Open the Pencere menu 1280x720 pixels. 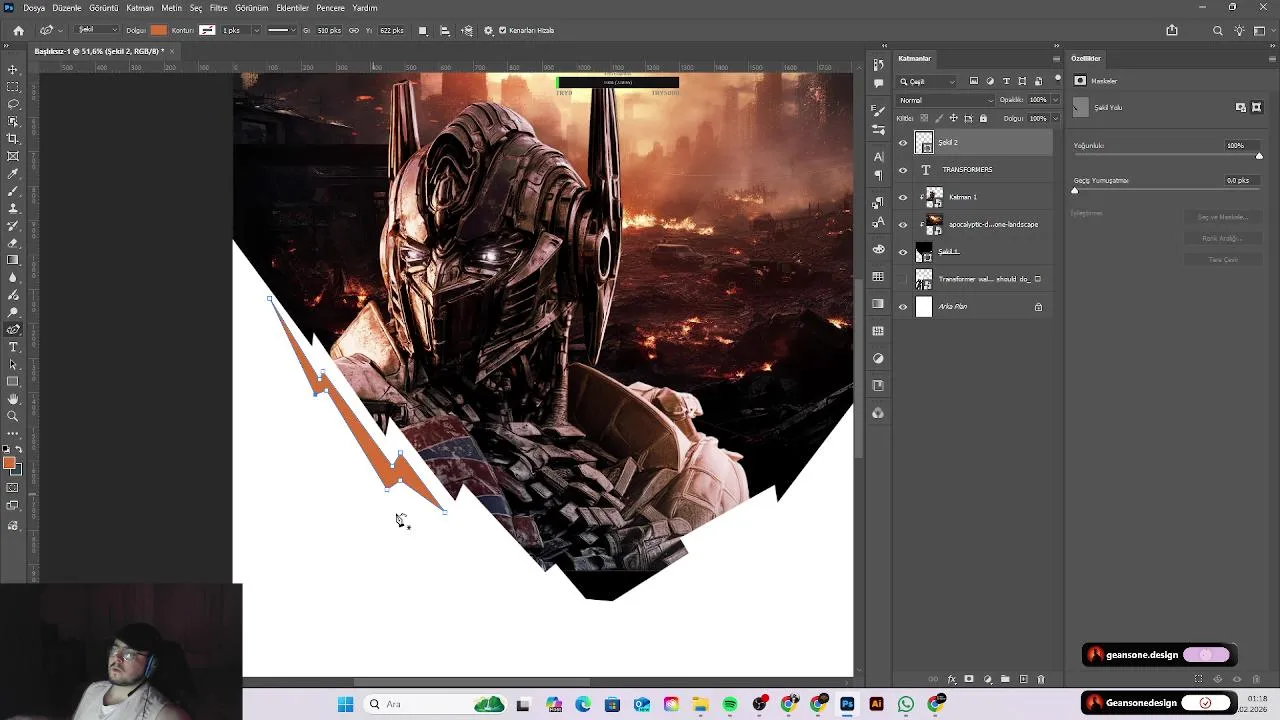tap(330, 8)
